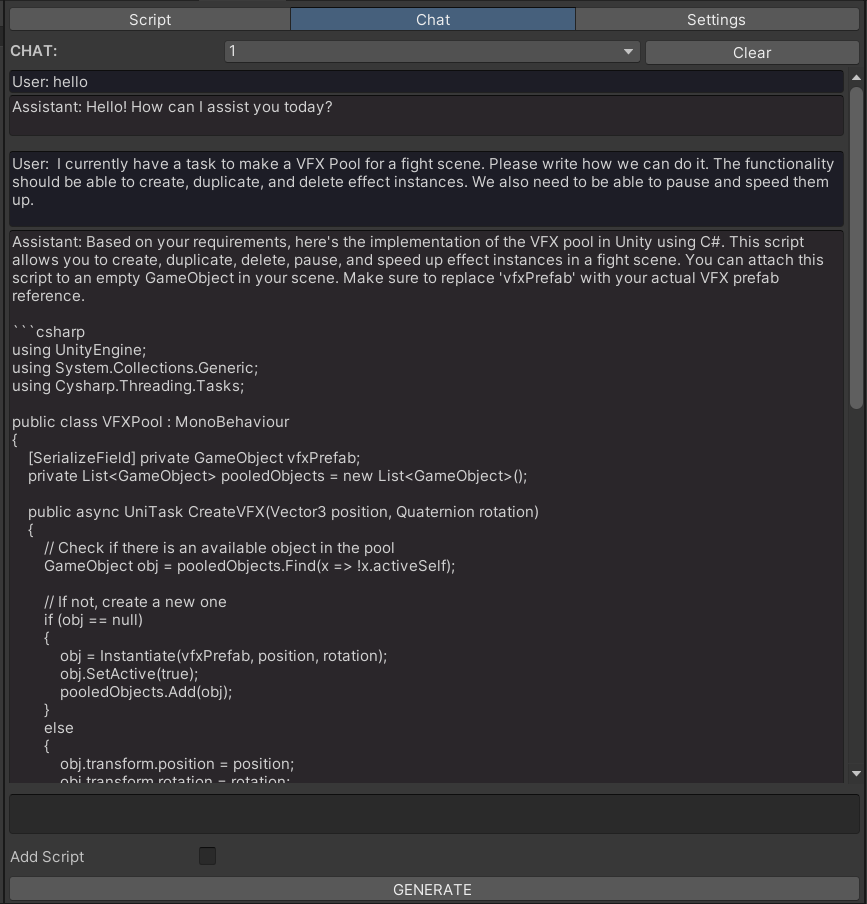Click the 'CHAT:' label
Screen dimensions: 867x904
[34, 51]
